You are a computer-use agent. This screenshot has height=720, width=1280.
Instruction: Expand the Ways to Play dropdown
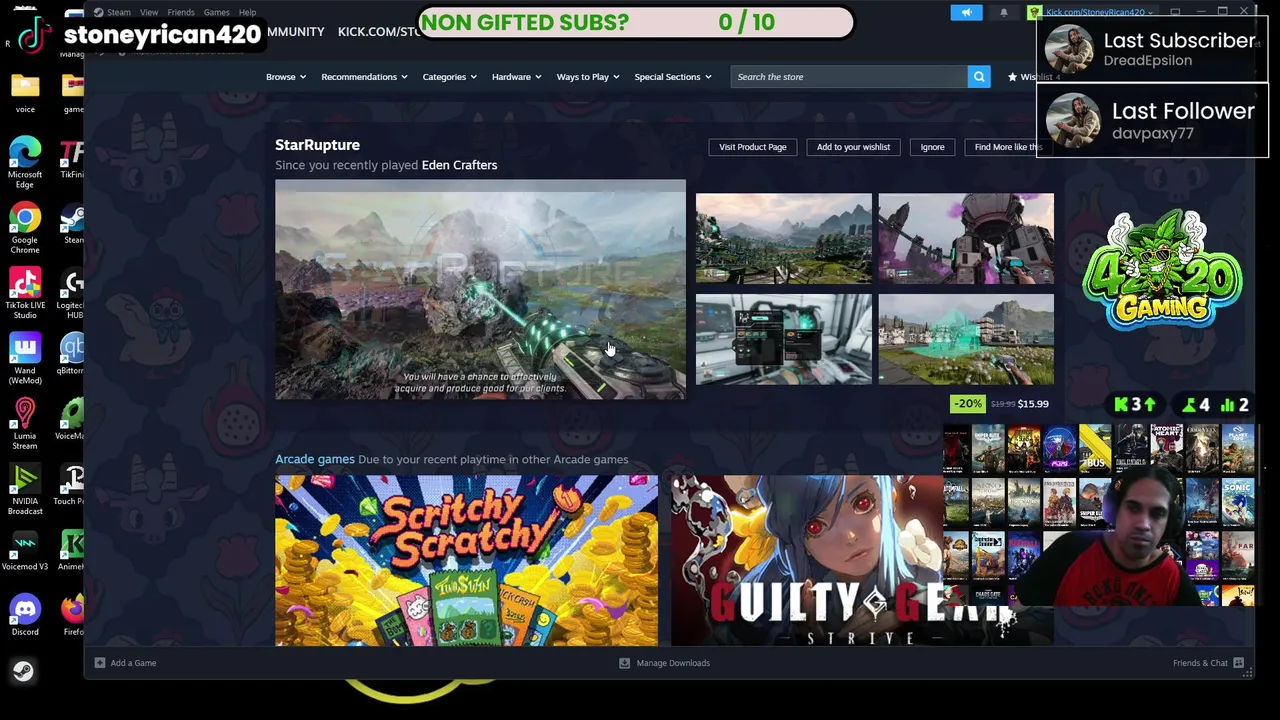point(588,77)
